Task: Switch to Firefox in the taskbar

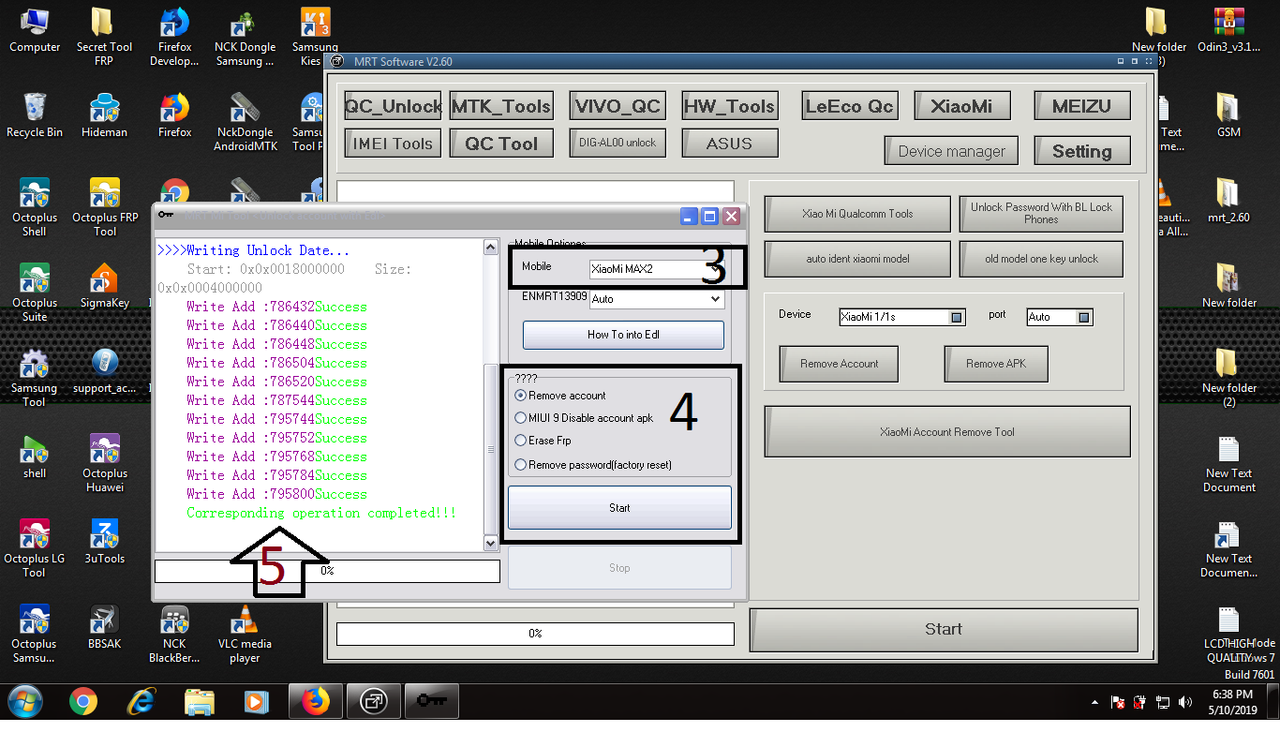Action: 315,702
